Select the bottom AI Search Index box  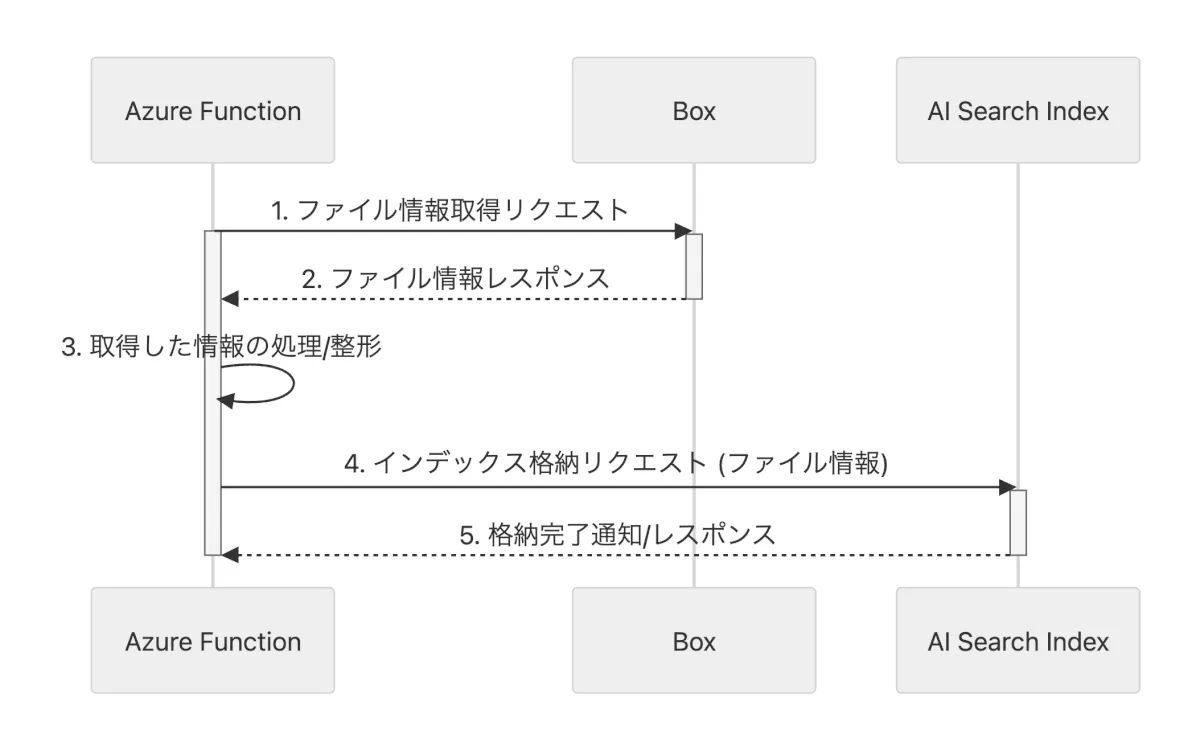click(1018, 640)
